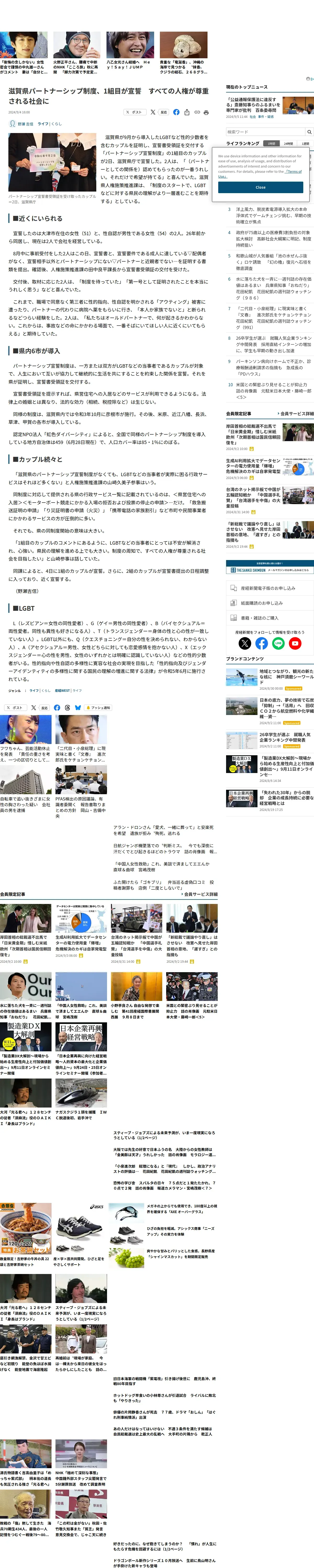Enable プッシュ通知 push notifications
The width and height of the screenshot is (314, 1568).
98,707
